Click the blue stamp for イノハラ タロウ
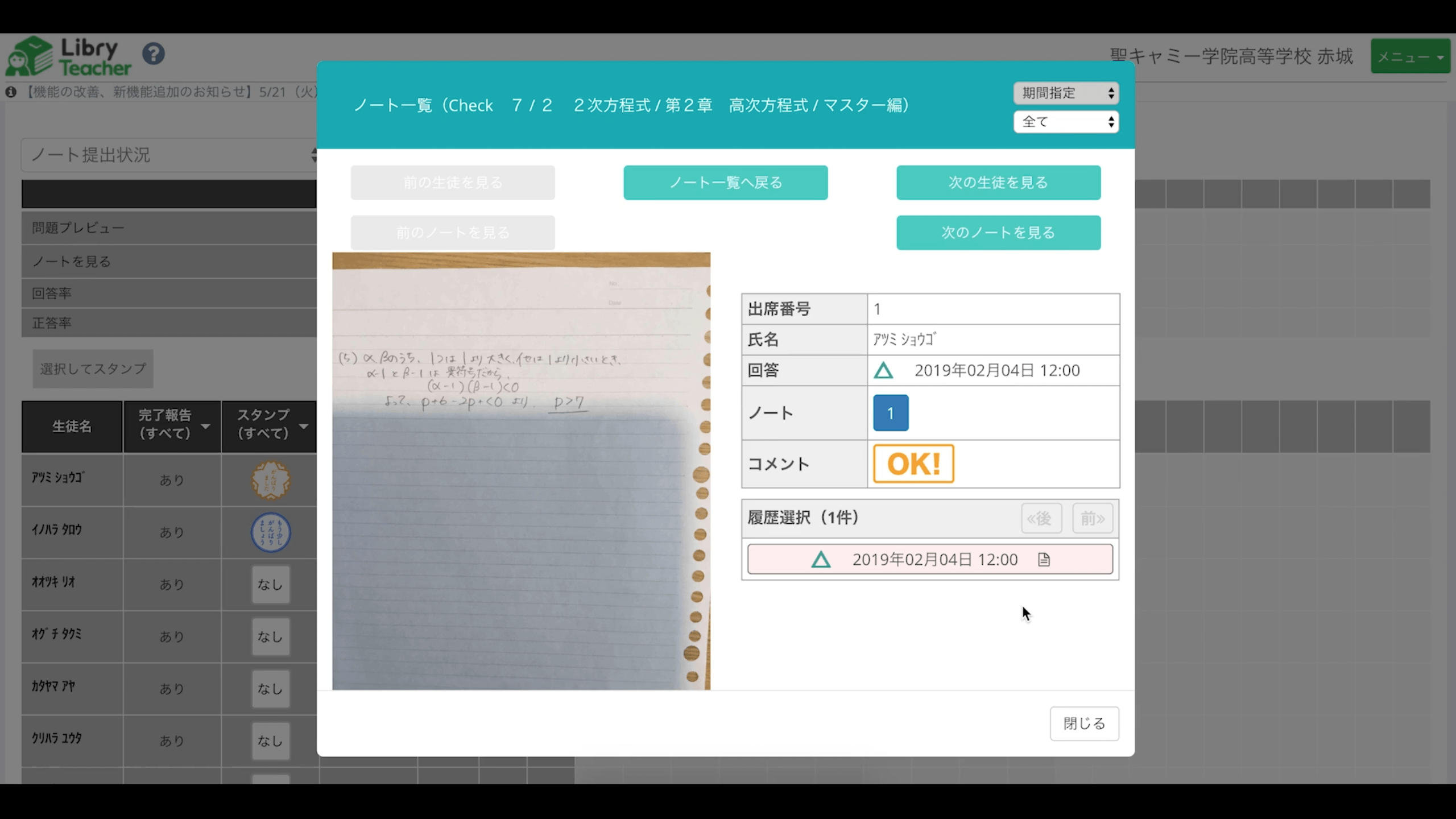The image size is (1456, 819). click(271, 532)
